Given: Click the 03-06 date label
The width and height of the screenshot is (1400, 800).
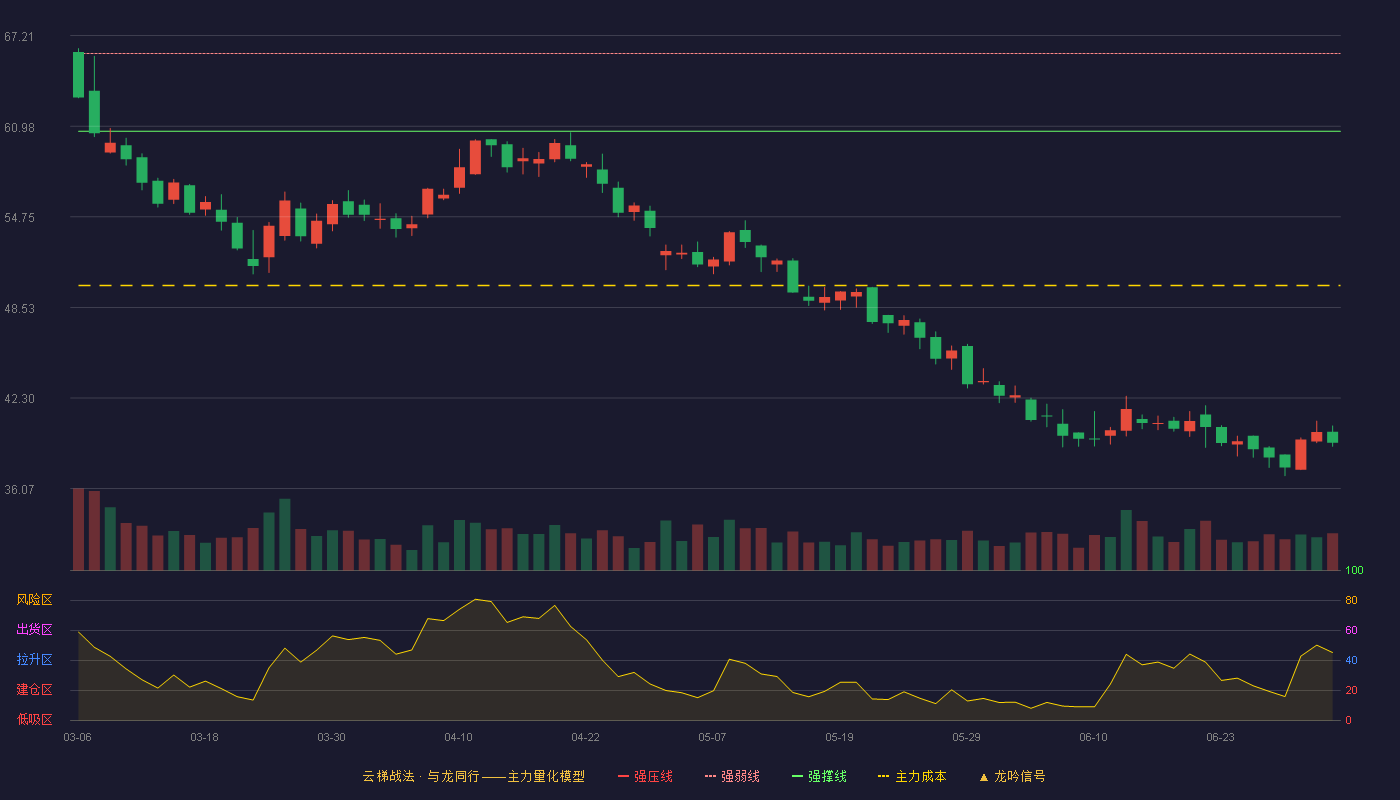Looking at the screenshot, I should (x=78, y=737).
